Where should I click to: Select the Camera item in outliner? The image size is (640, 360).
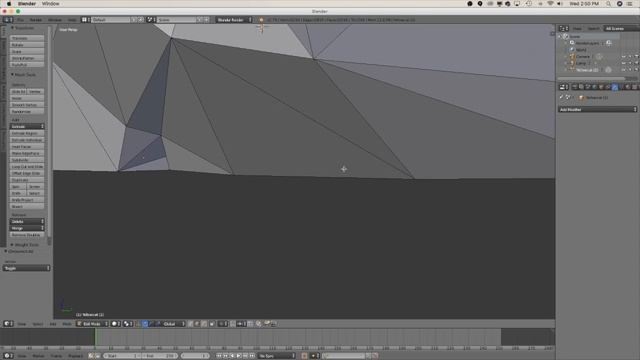(583, 57)
